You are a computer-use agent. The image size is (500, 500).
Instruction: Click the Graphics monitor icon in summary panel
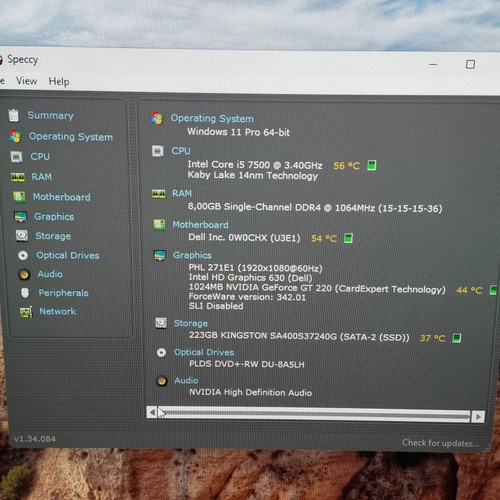click(x=160, y=255)
